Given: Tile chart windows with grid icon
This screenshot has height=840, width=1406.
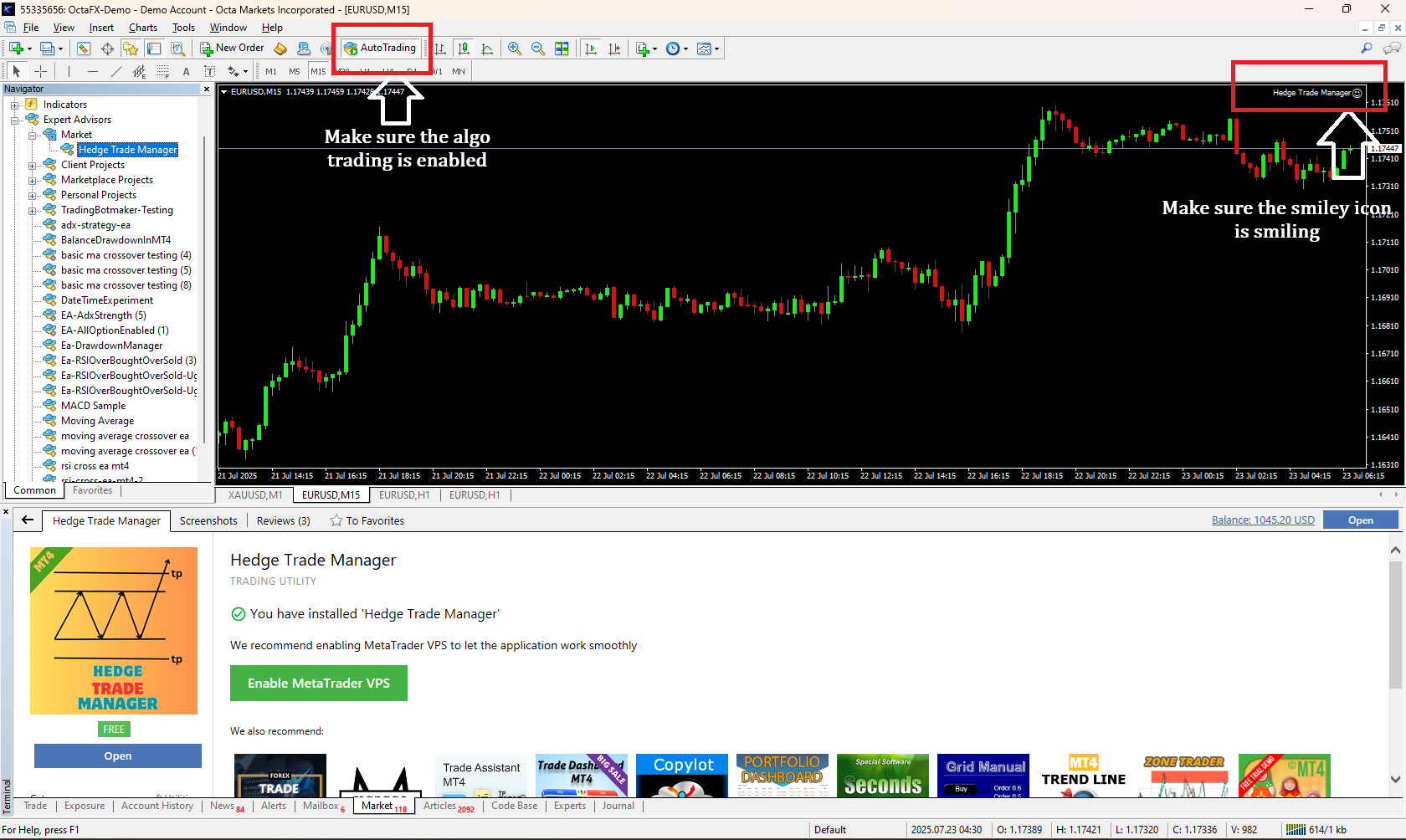Looking at the screenshot, I should click(562, 49).
